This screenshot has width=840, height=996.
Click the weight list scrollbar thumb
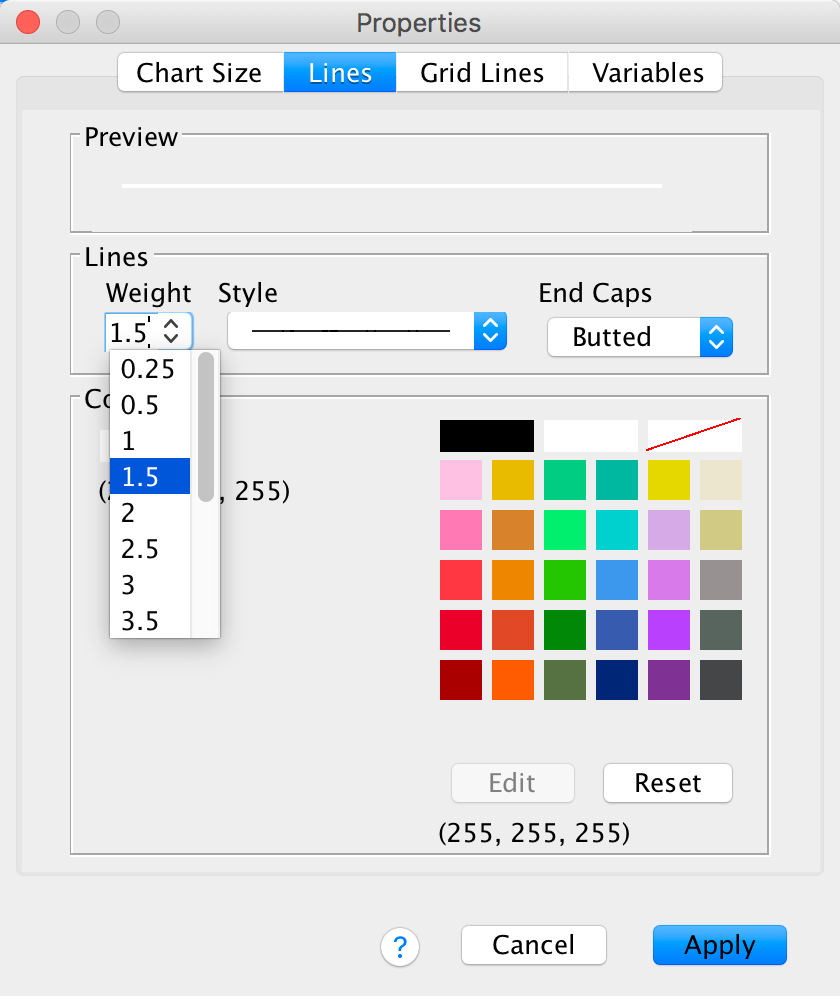coord(206,425)
